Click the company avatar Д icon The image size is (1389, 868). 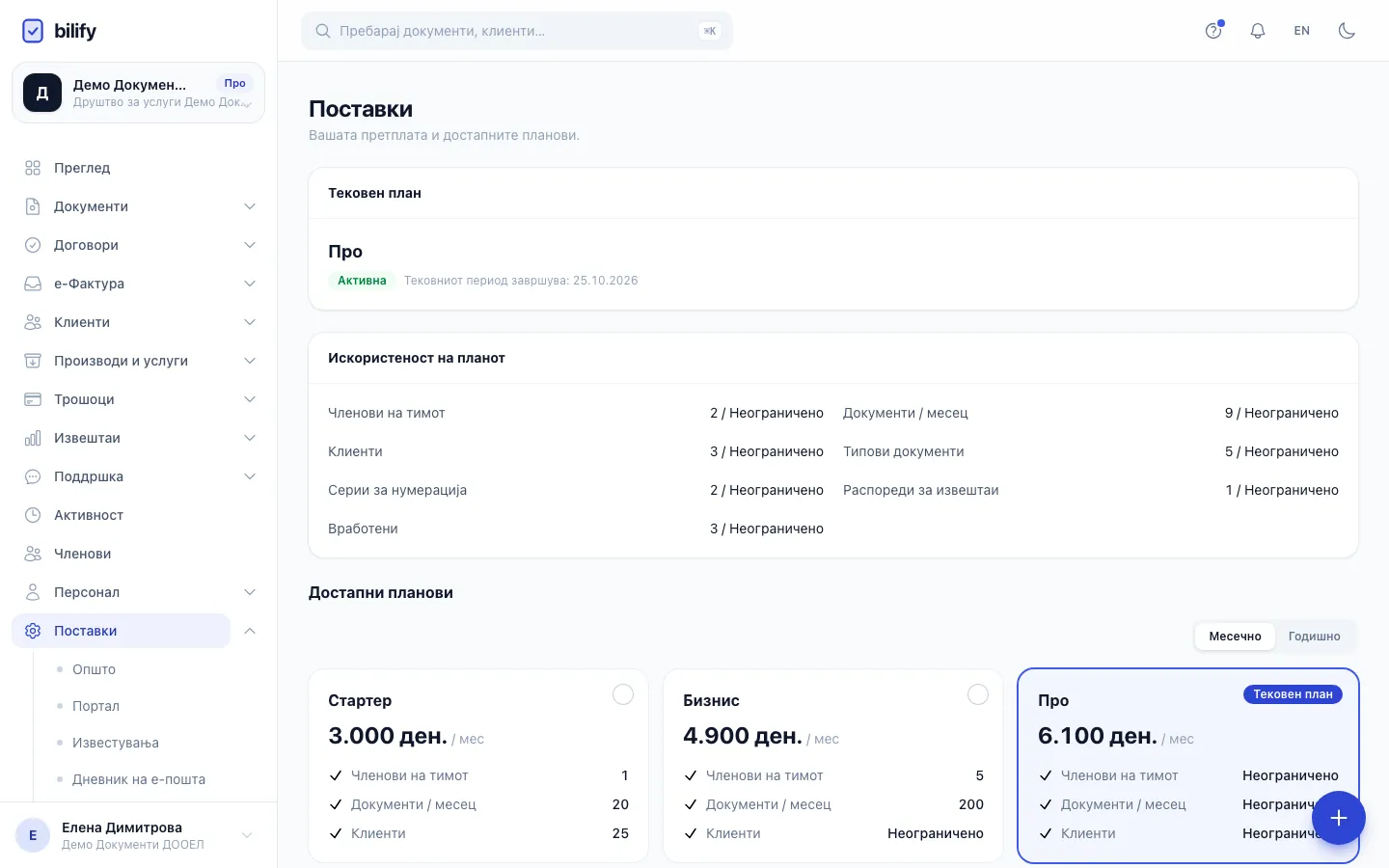click(42, 93)
